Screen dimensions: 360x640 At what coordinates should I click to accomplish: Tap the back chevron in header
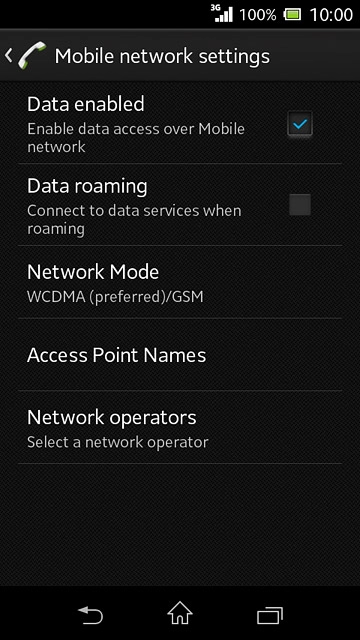[9, 55]
